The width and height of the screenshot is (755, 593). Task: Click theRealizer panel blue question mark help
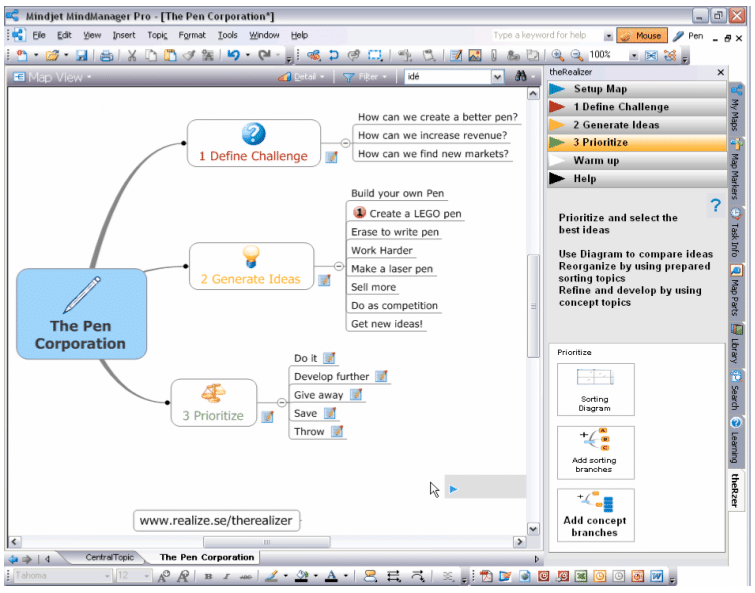[x=716, y=206]
